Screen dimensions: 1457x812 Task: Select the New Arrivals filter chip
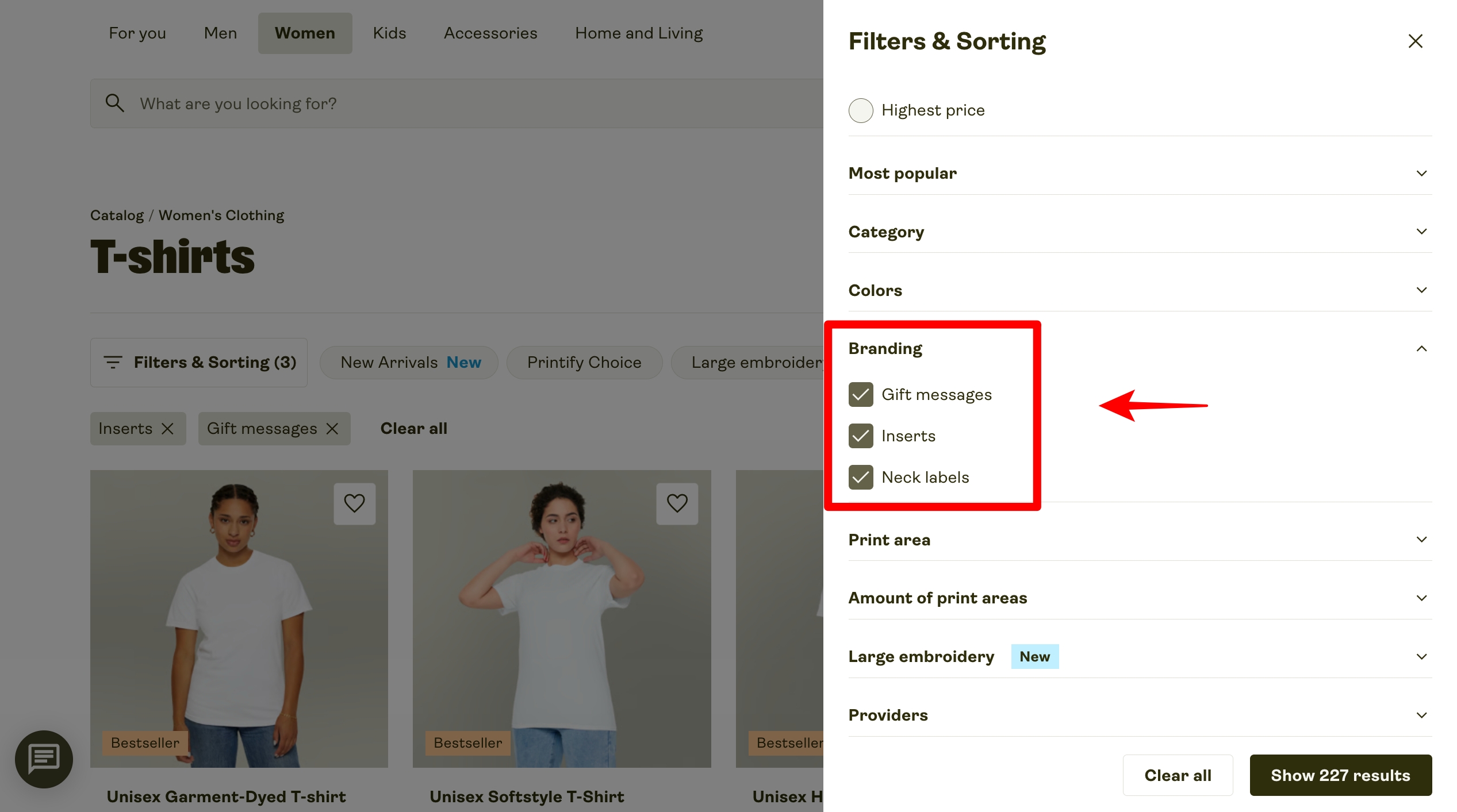pyautogui.click(x=409, y=363)
